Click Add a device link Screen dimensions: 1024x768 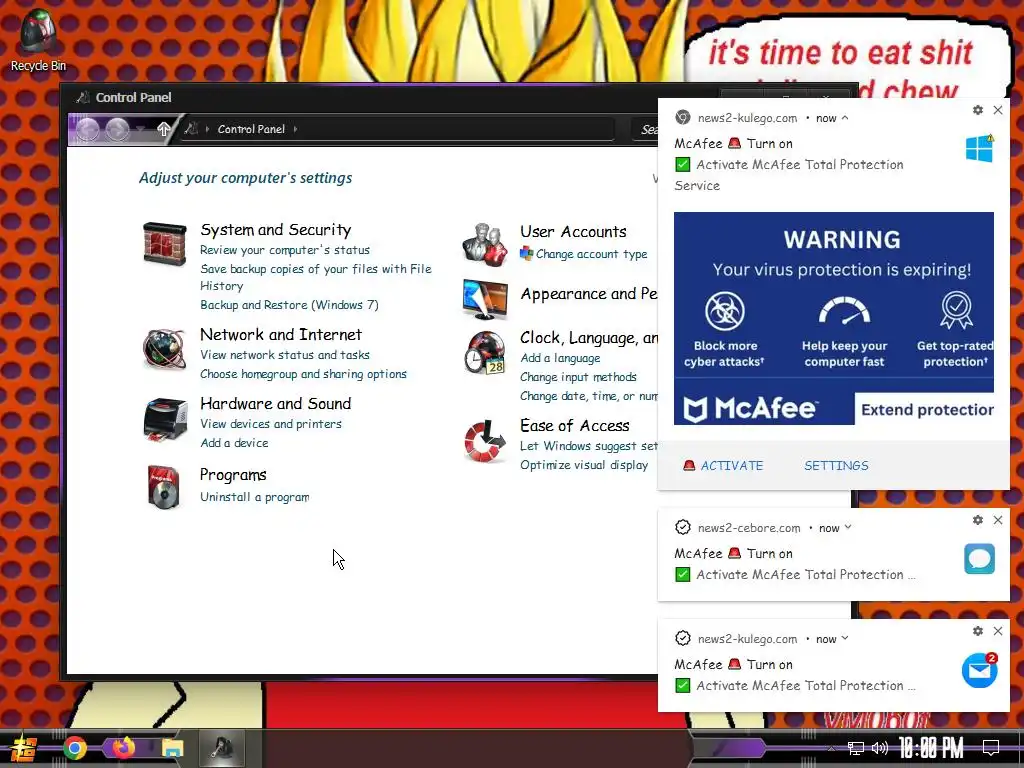coord(234,443)
